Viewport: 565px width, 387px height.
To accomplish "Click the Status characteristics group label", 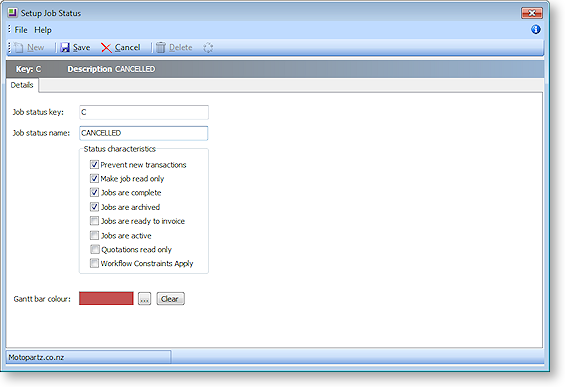I will pyautogui.click(x=120, y=149).
